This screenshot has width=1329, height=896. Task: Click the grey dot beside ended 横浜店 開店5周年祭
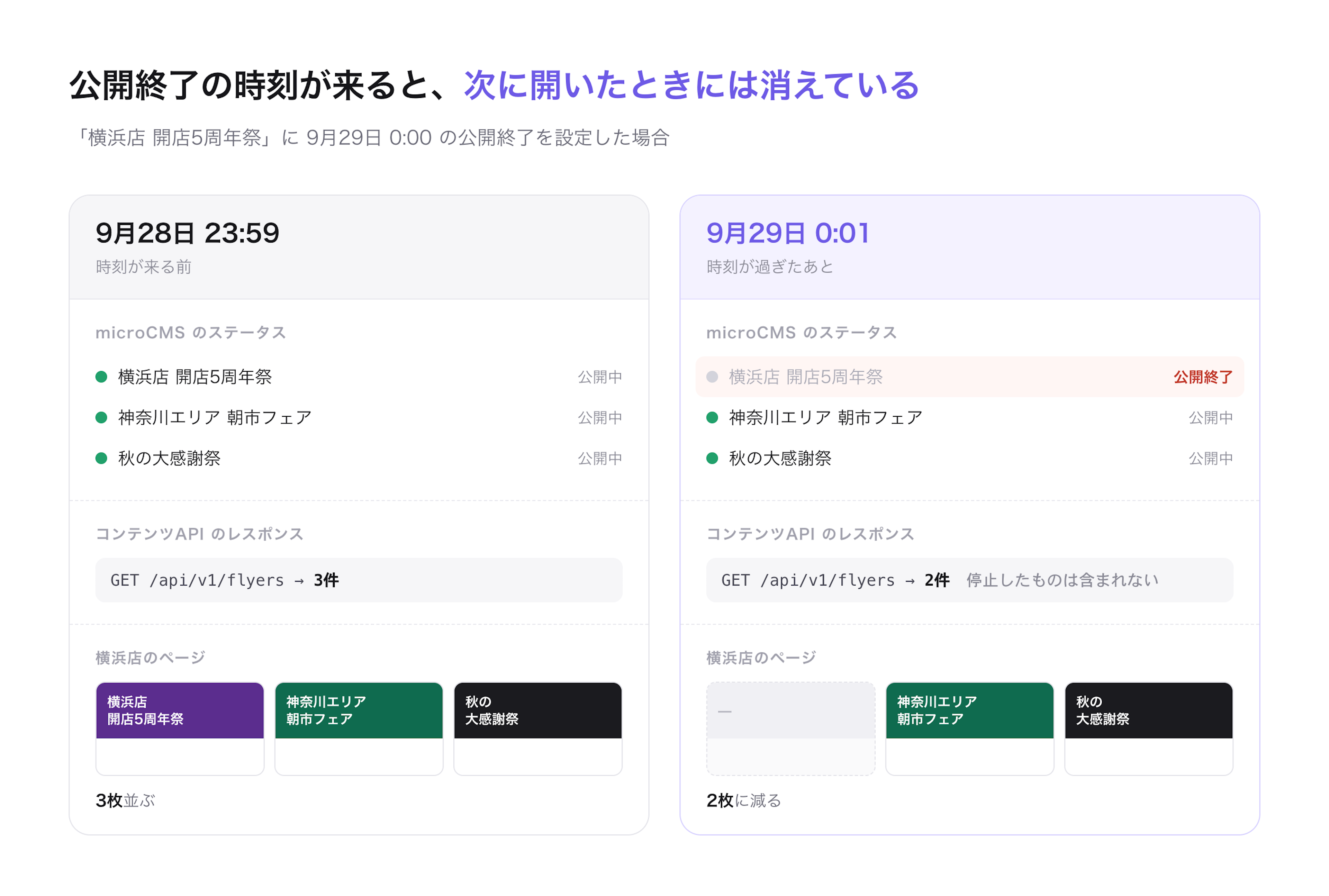point(712,377)
